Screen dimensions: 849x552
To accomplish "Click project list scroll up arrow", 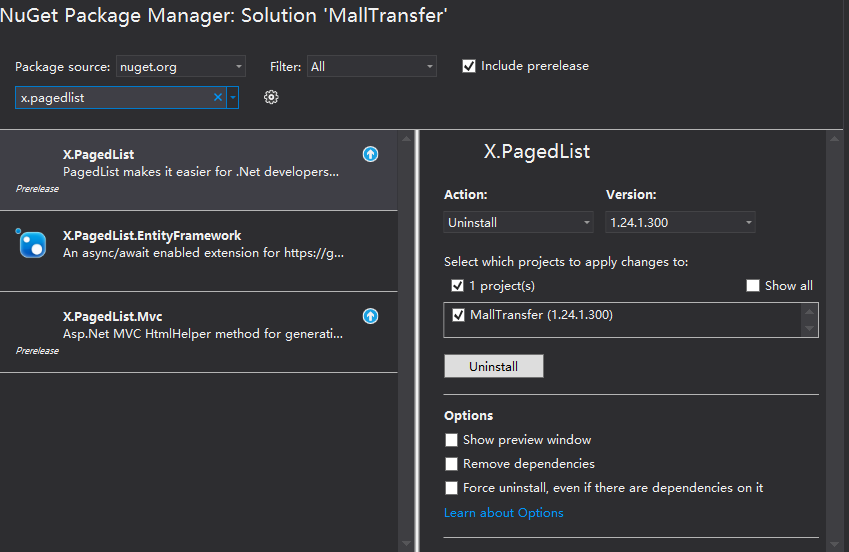I will coord(809,311).
